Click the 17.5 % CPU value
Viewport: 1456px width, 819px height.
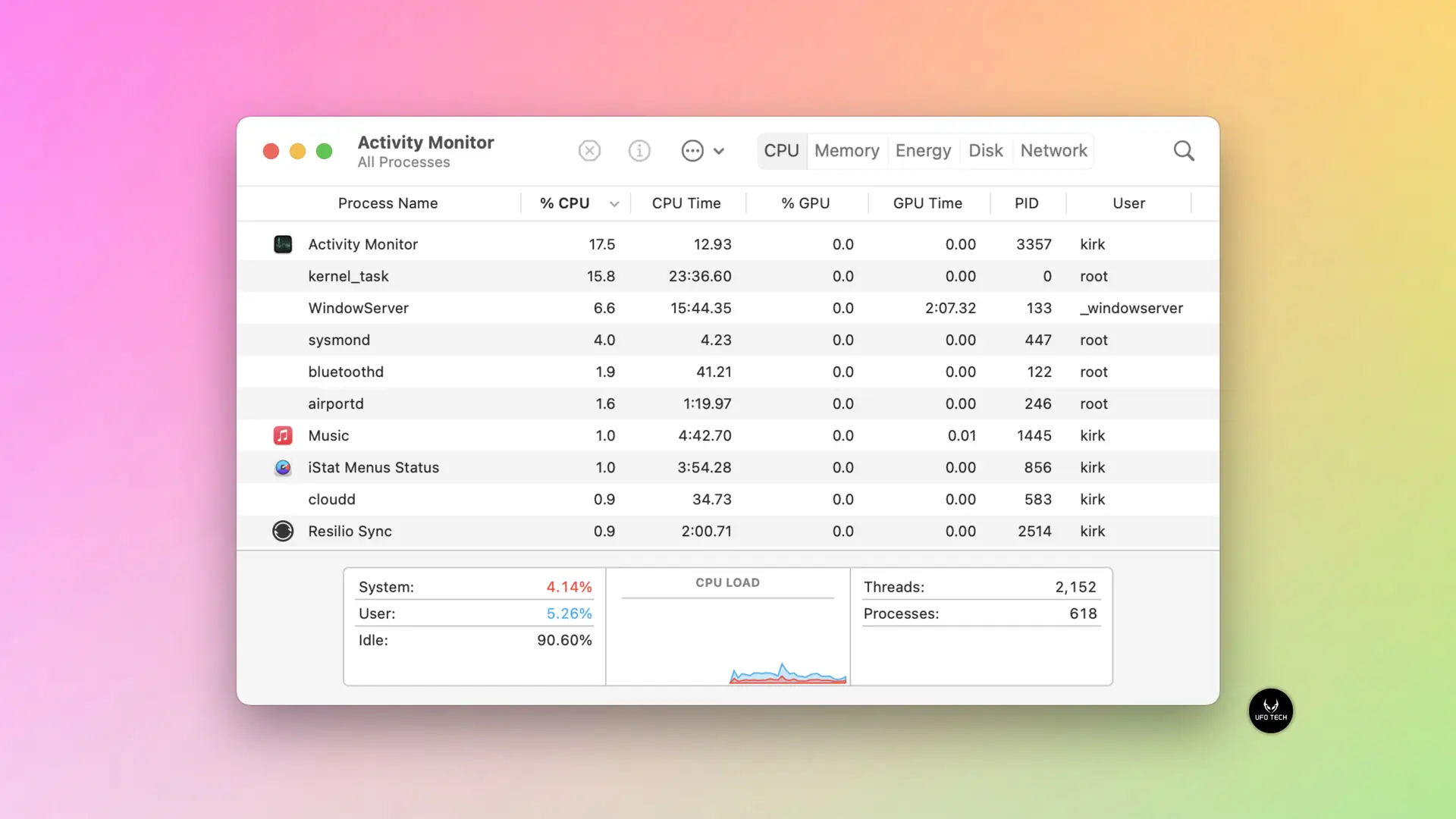pos(601,244)
